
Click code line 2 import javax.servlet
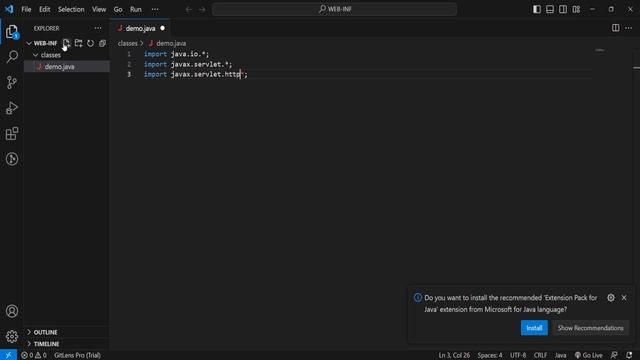pyautogui.click(x=188, y=64)
